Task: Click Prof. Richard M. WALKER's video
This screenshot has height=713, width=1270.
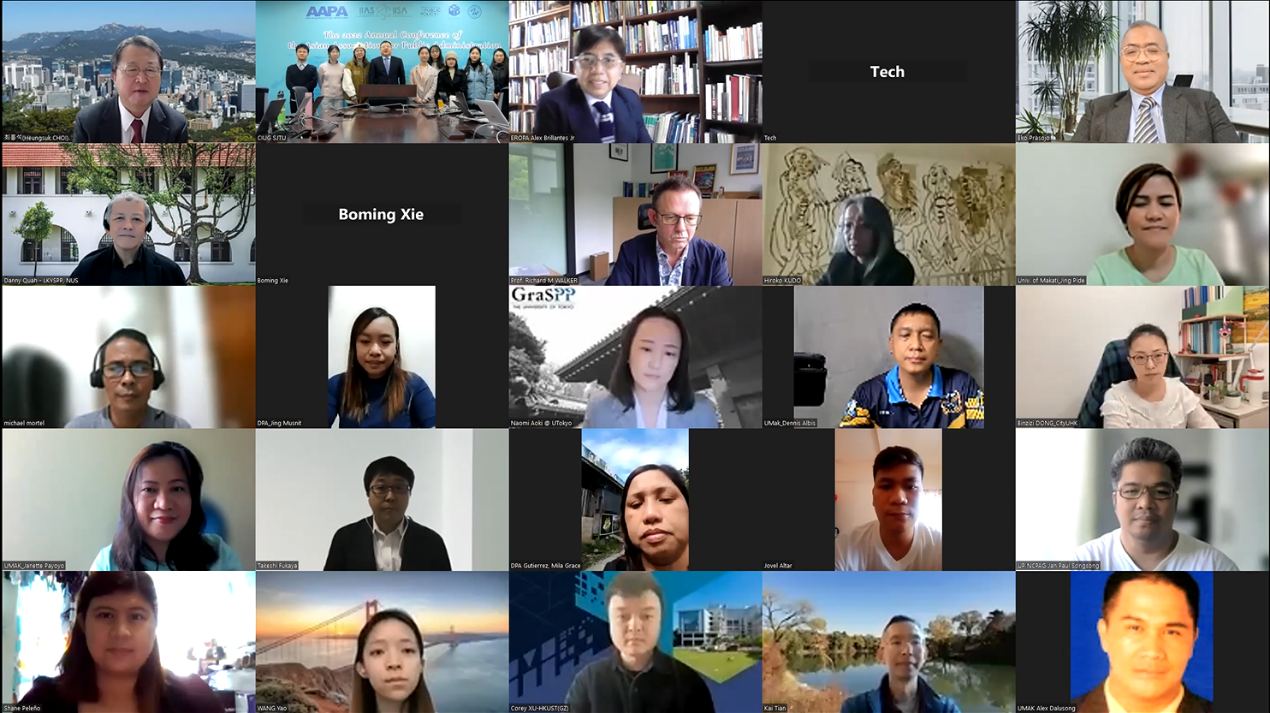Action: click(x=635, y=214)
